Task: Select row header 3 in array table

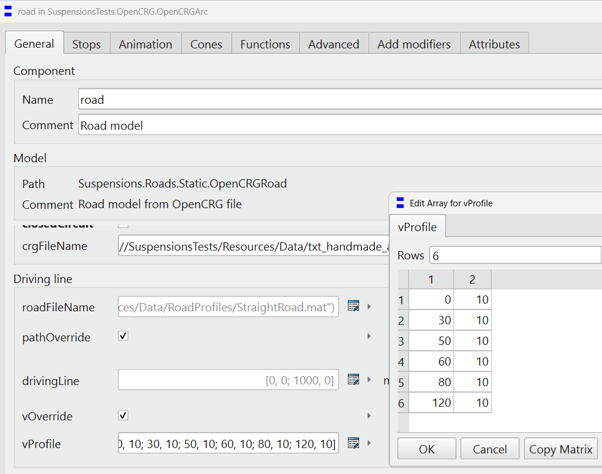Action: [x=403, y=341]
